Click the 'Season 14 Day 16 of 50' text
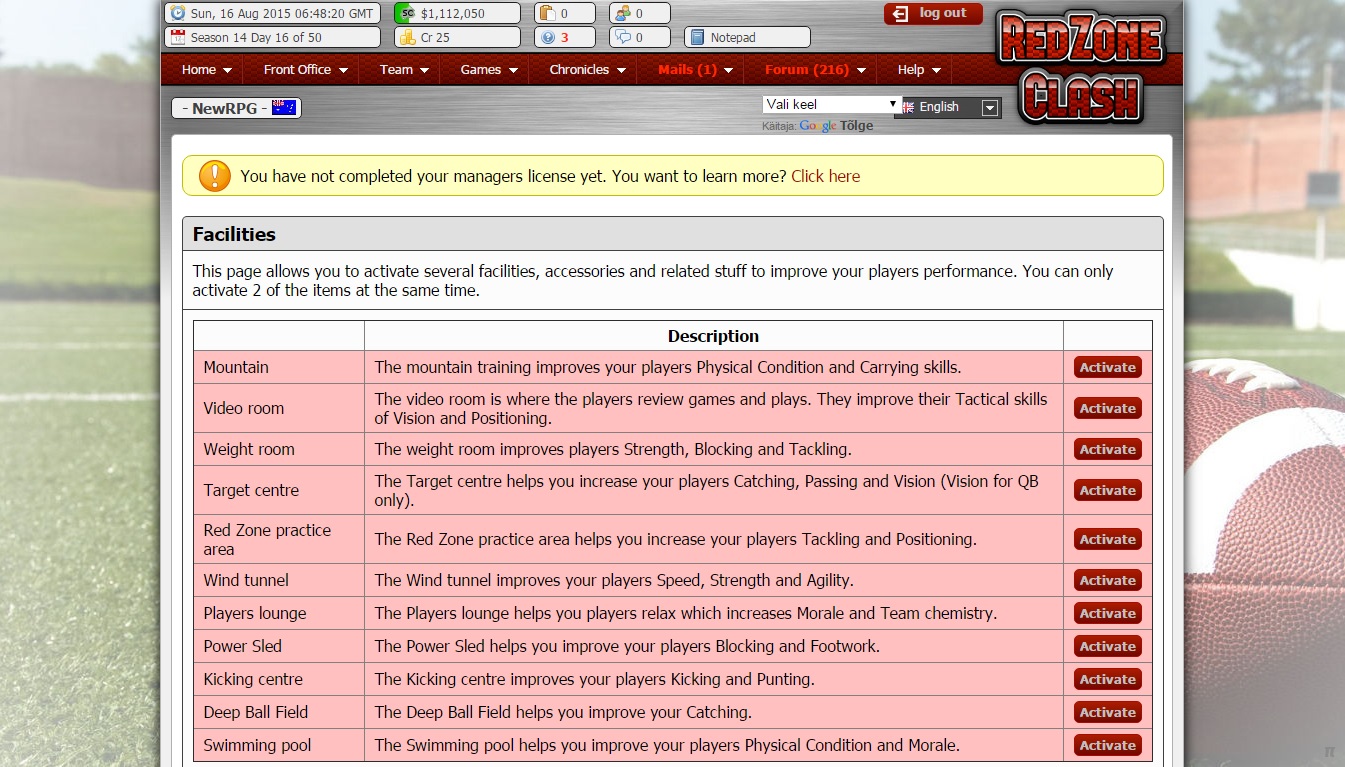The height and width of the screenshot is (767, 1345). click(x=256, y=38)
